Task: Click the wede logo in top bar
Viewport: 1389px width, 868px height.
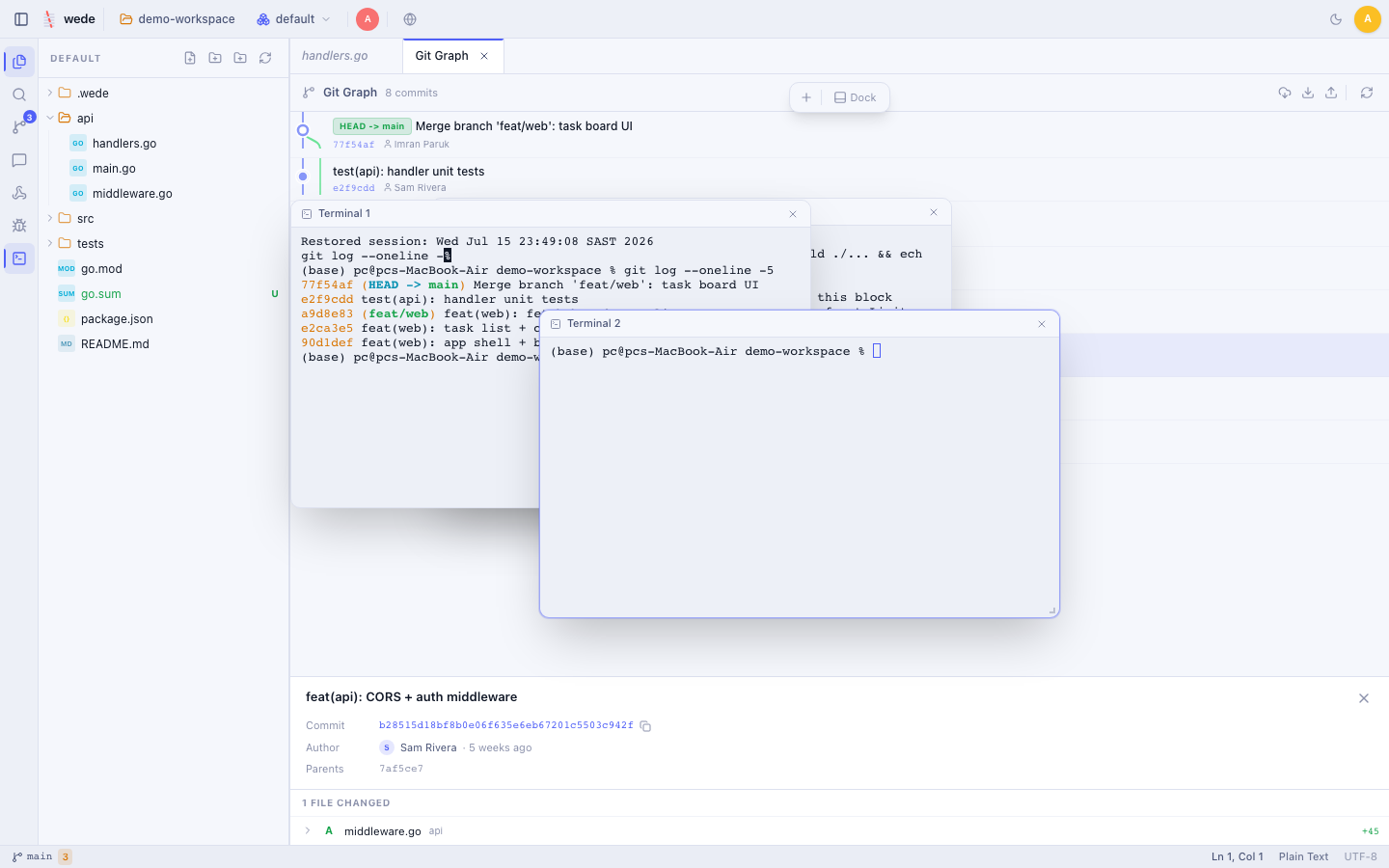Action: (68, 19)
